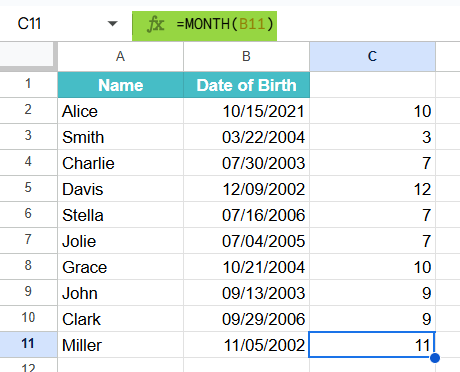
Task: Select column A header
Action: 120,56
